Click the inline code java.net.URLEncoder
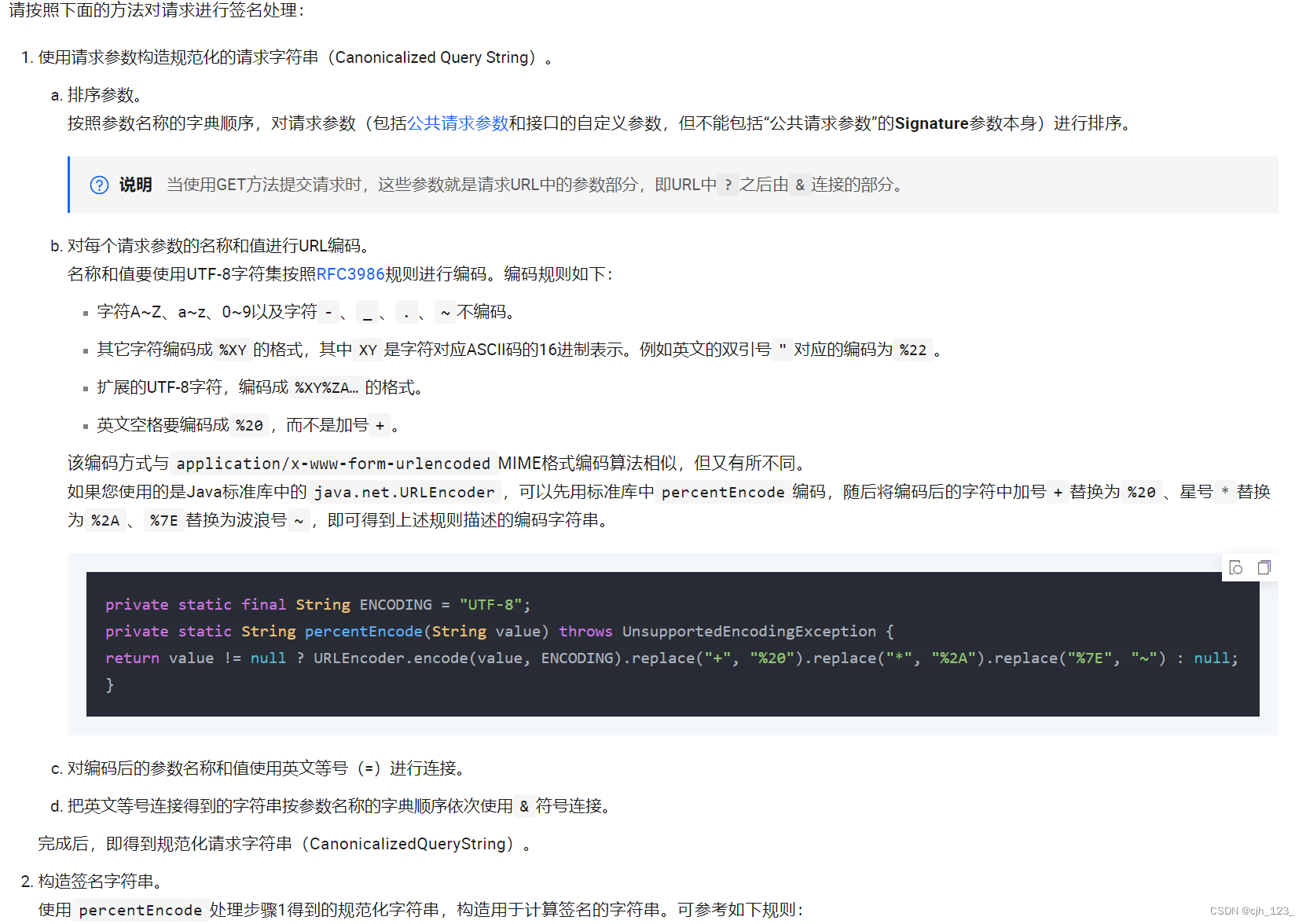This screenshot has height=924, width=1306. click(x=405, y=493)
